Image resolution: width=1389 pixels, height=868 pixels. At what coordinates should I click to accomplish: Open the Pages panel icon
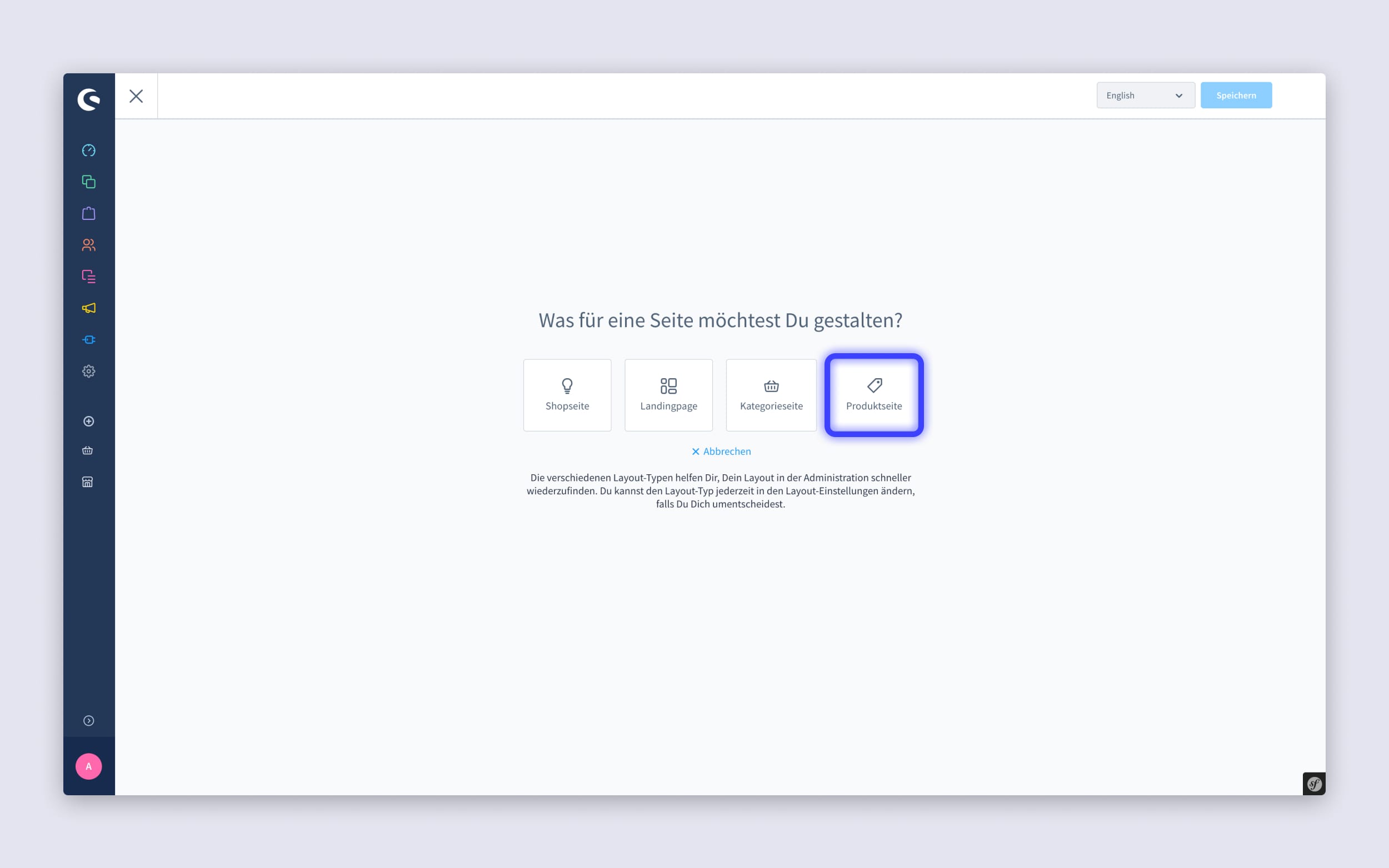(x=88, y=276)
